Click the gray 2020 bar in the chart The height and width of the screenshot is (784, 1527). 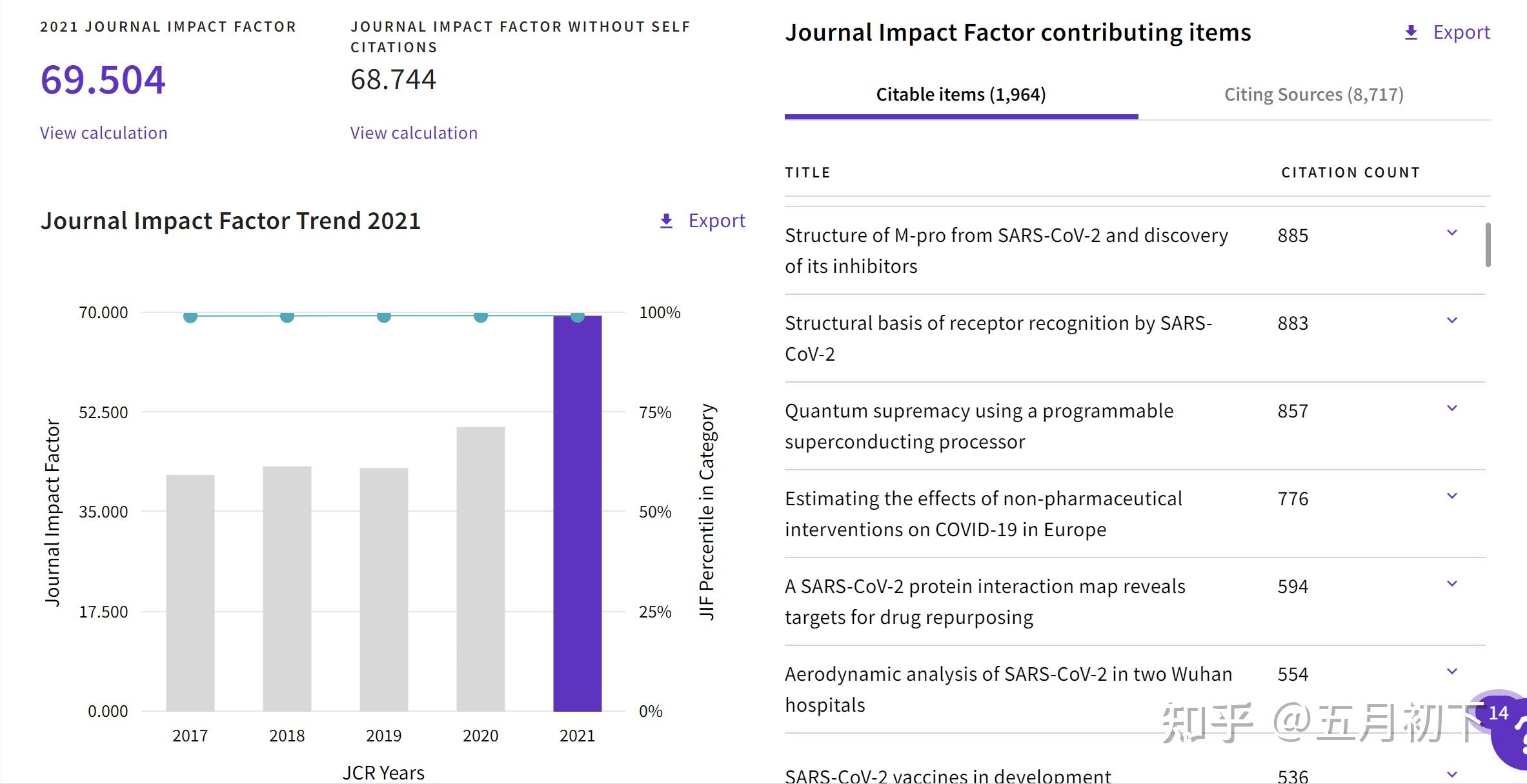[480, 568]
